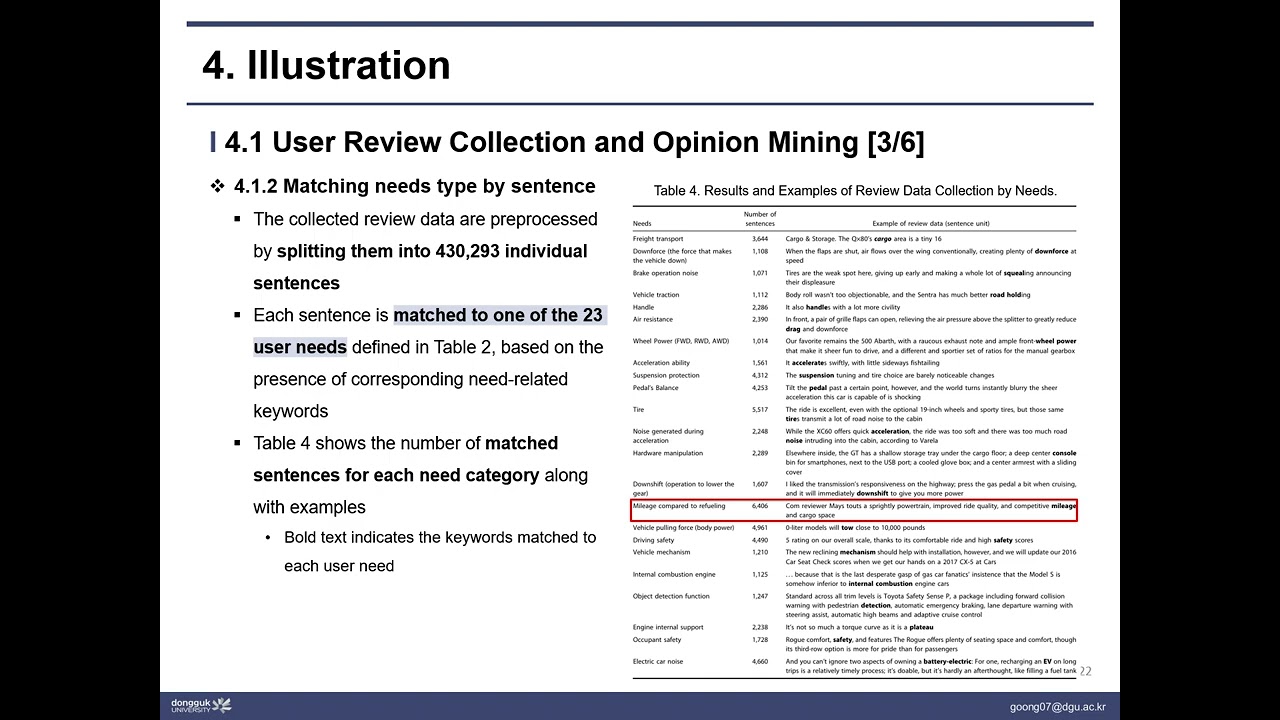This screenshot has width=1280, height=720.
Task: Click the value '4,490' in the table
Action: (760, 540)
